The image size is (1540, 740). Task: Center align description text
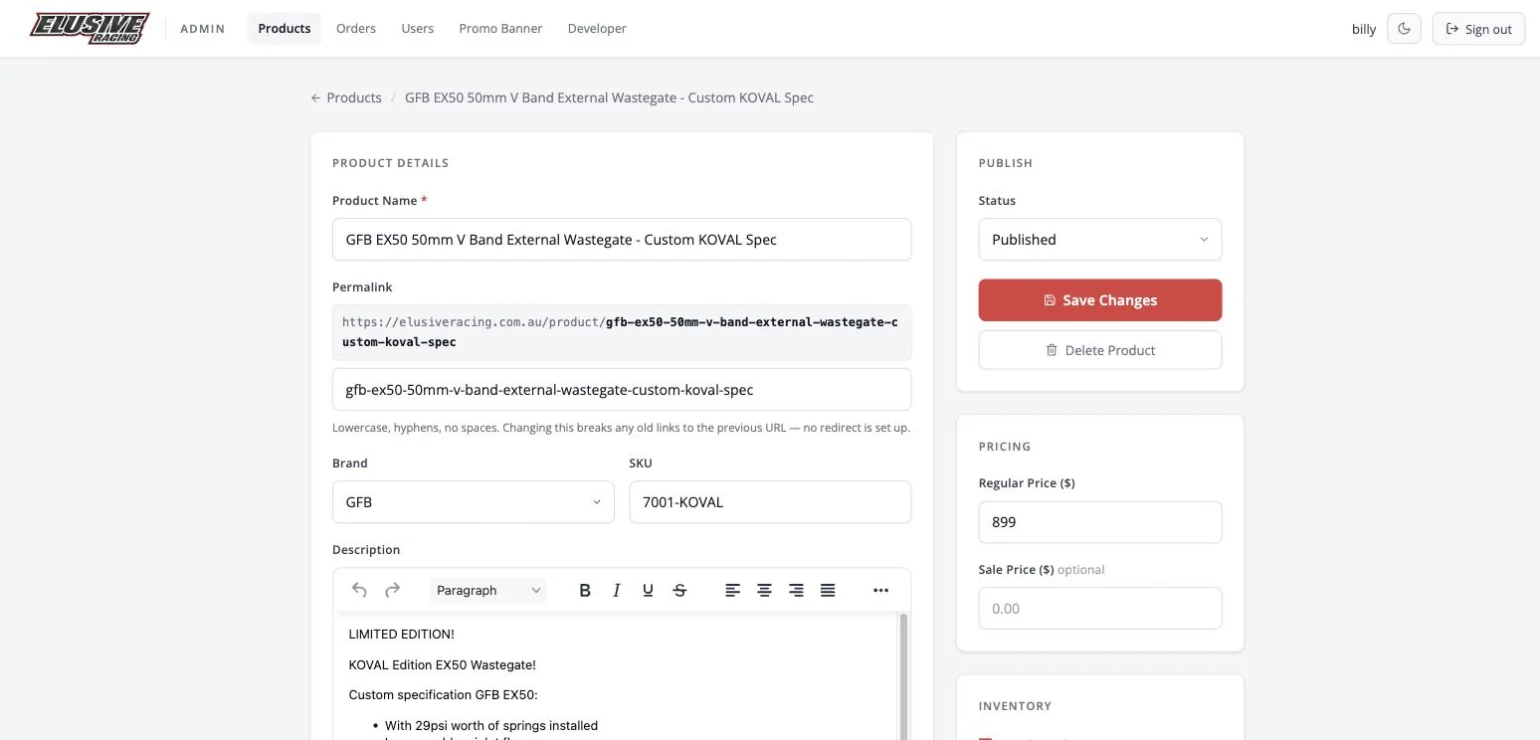click(x=764, y=590)
